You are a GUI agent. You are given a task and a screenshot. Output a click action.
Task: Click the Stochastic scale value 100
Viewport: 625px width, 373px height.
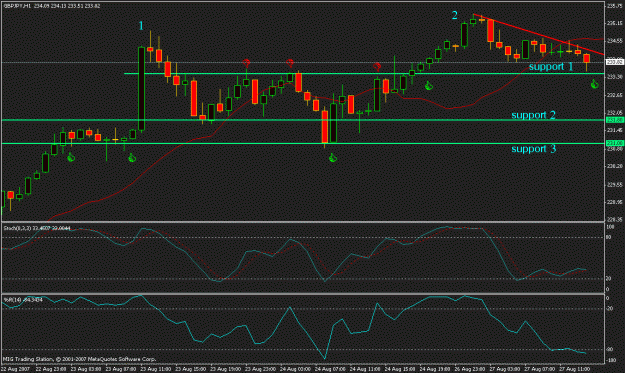pos(610,227)
